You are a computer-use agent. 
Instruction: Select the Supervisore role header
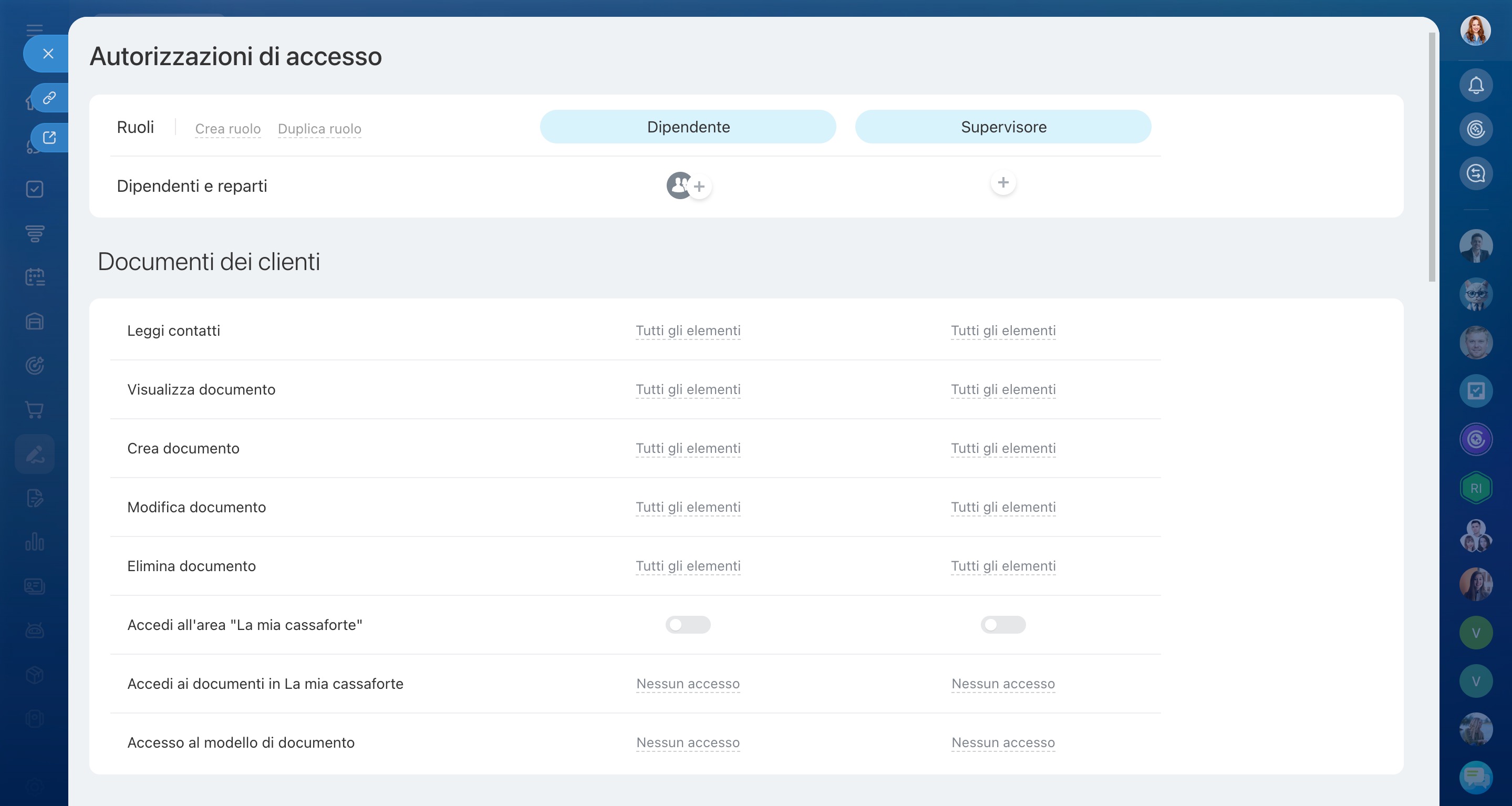1002,127
